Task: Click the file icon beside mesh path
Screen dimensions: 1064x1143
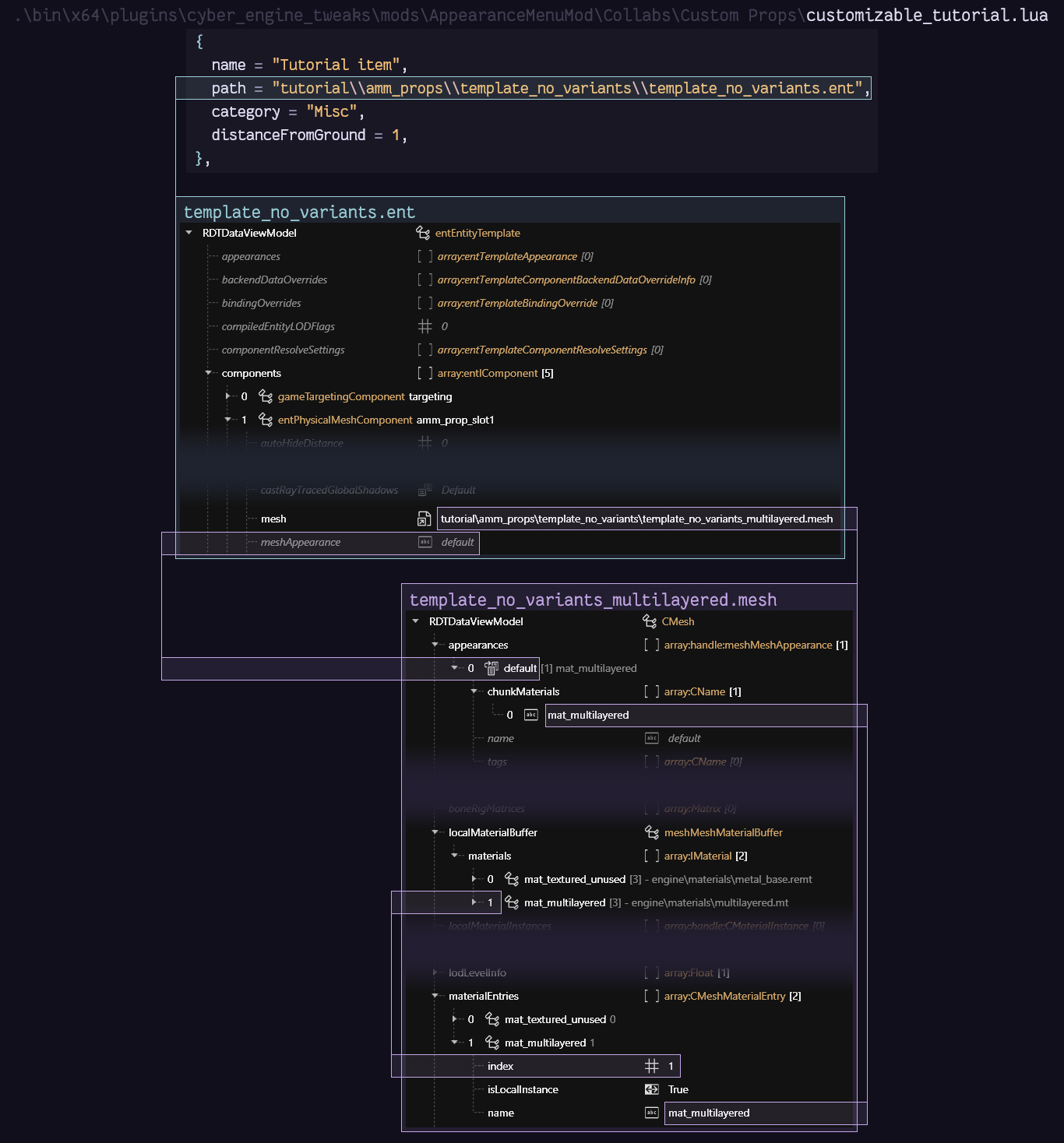Action: click(425, 519)
